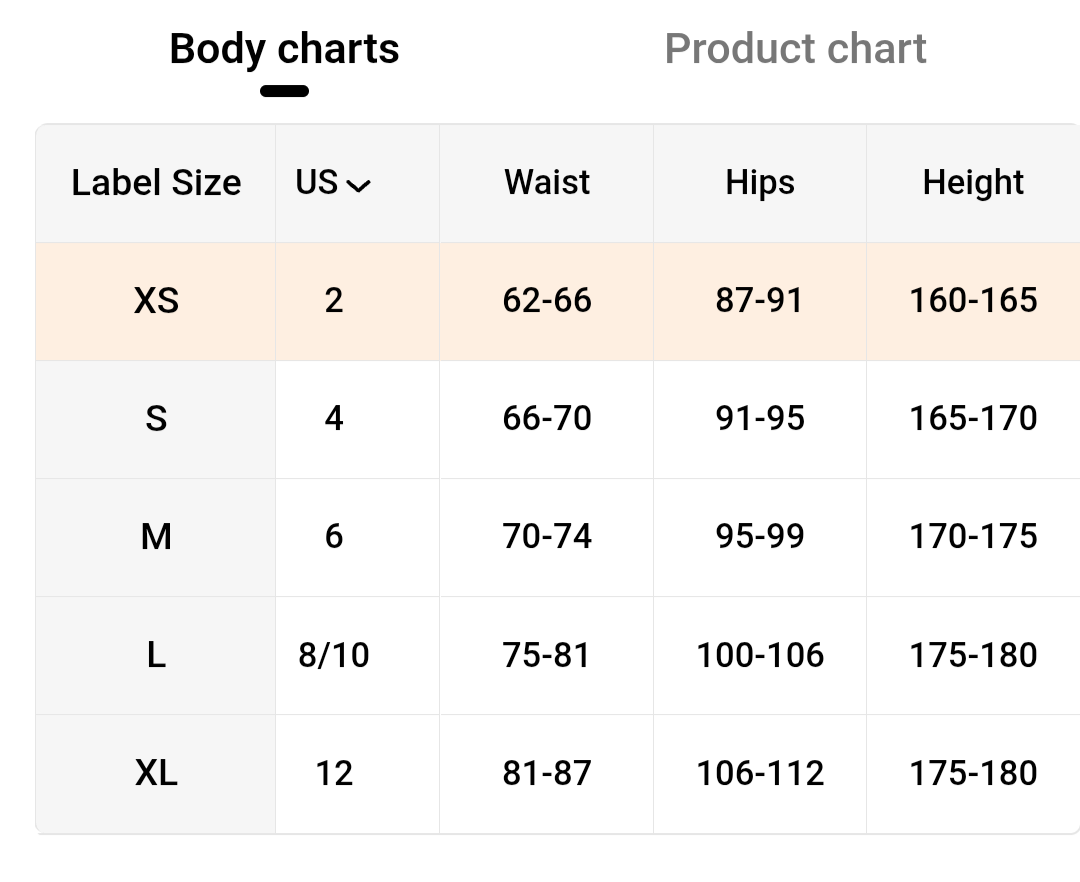Switch to the Product chart tab

pos(795,49)
